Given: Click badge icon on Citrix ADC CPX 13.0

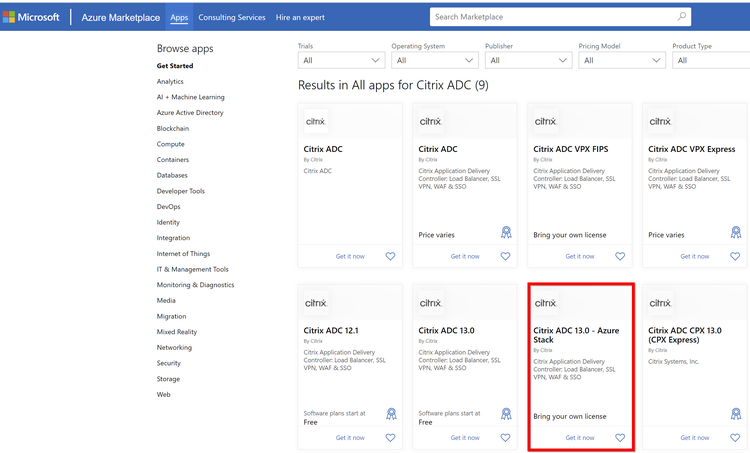Looking at the screenshot, I should point(736,414).
